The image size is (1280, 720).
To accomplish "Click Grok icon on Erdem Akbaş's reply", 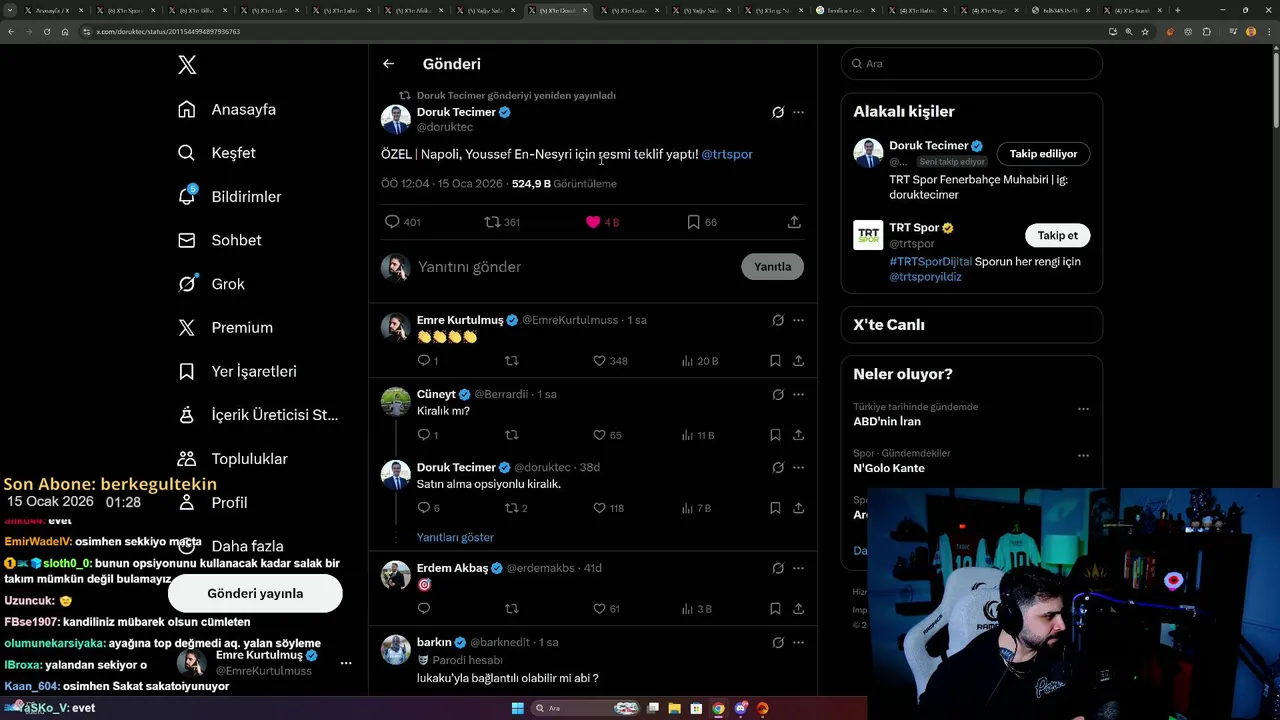I will 778,568.
